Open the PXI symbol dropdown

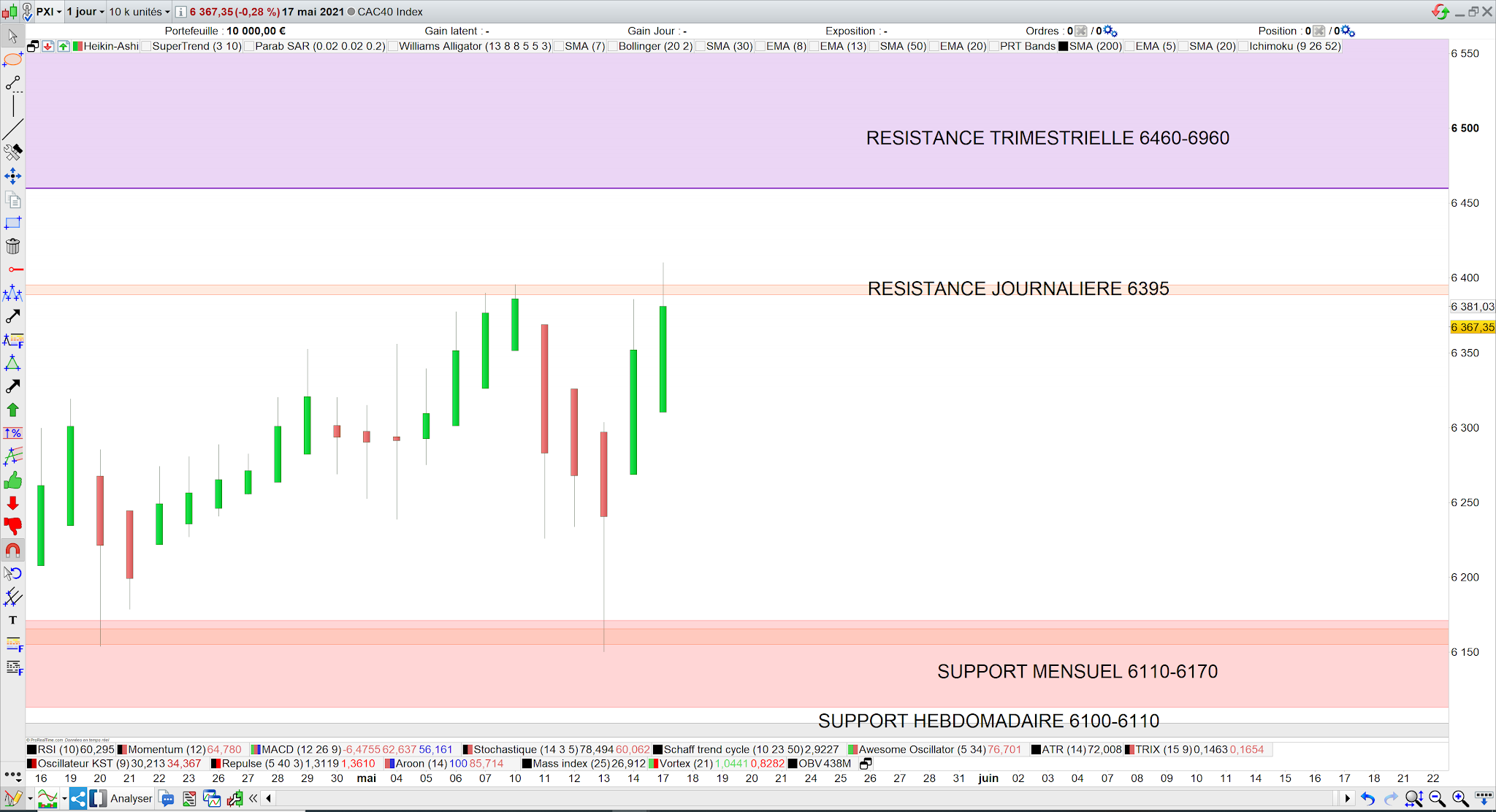pyautogui.click(x=49, y=12)
